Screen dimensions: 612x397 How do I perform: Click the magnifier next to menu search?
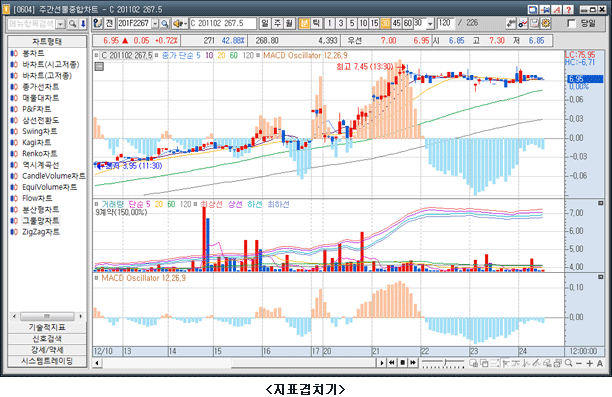point(72,24)
